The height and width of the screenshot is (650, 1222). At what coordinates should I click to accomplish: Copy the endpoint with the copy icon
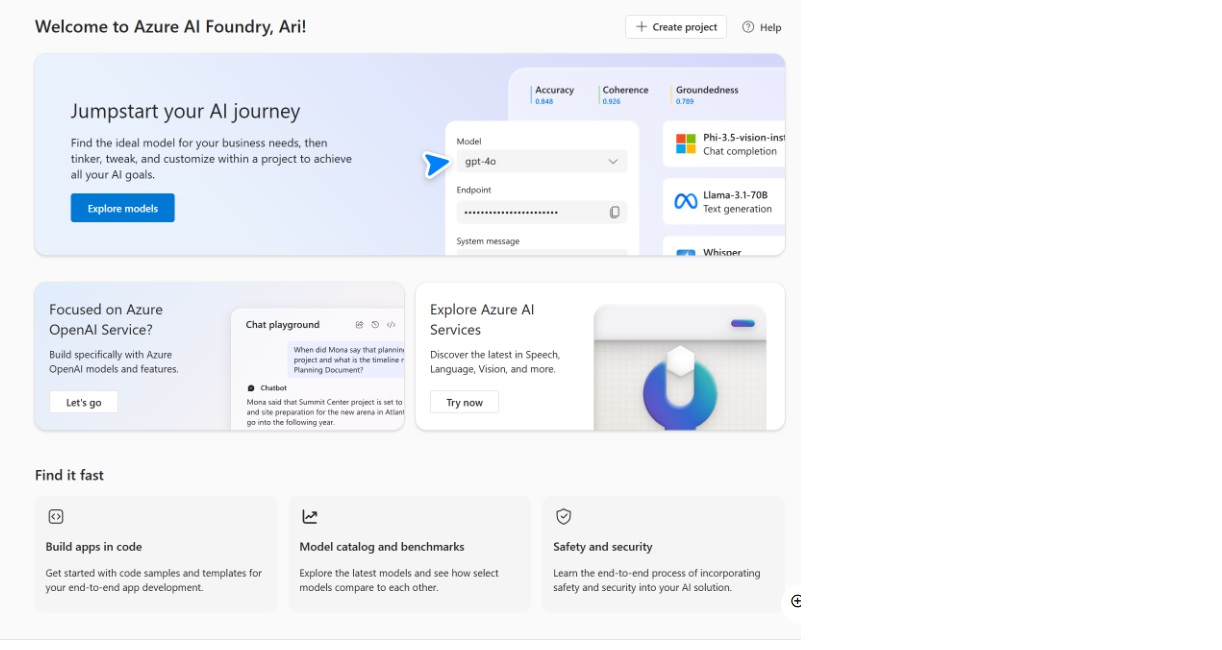coord(615,212)
